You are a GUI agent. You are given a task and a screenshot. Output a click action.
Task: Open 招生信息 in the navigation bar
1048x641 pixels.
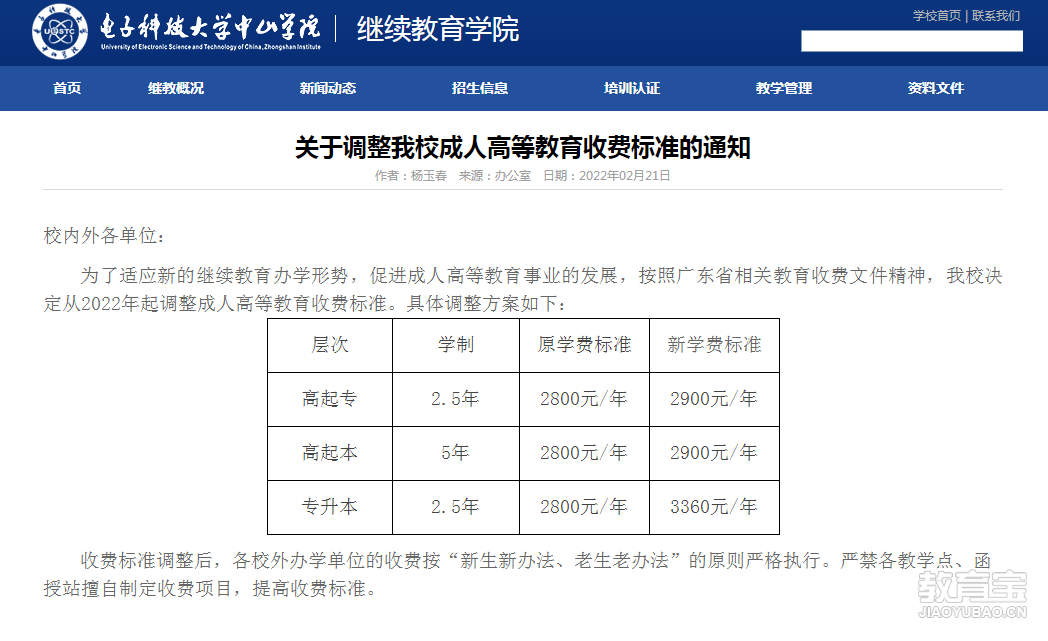(480, 88)
